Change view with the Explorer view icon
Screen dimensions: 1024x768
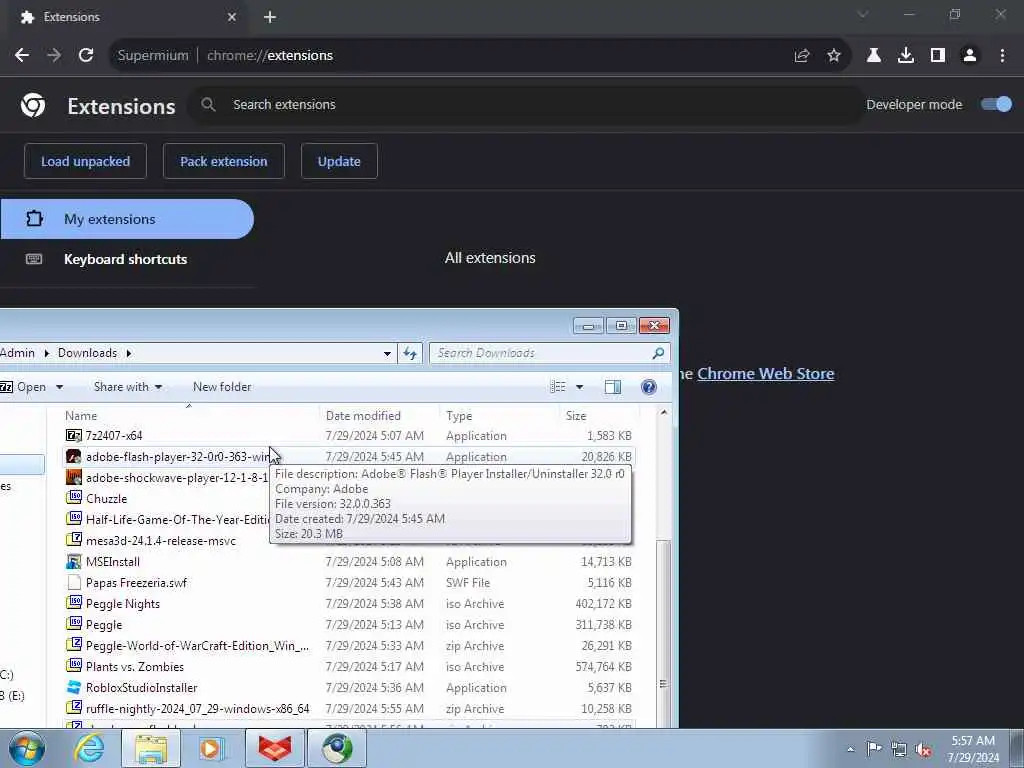(x=558, y=387)
